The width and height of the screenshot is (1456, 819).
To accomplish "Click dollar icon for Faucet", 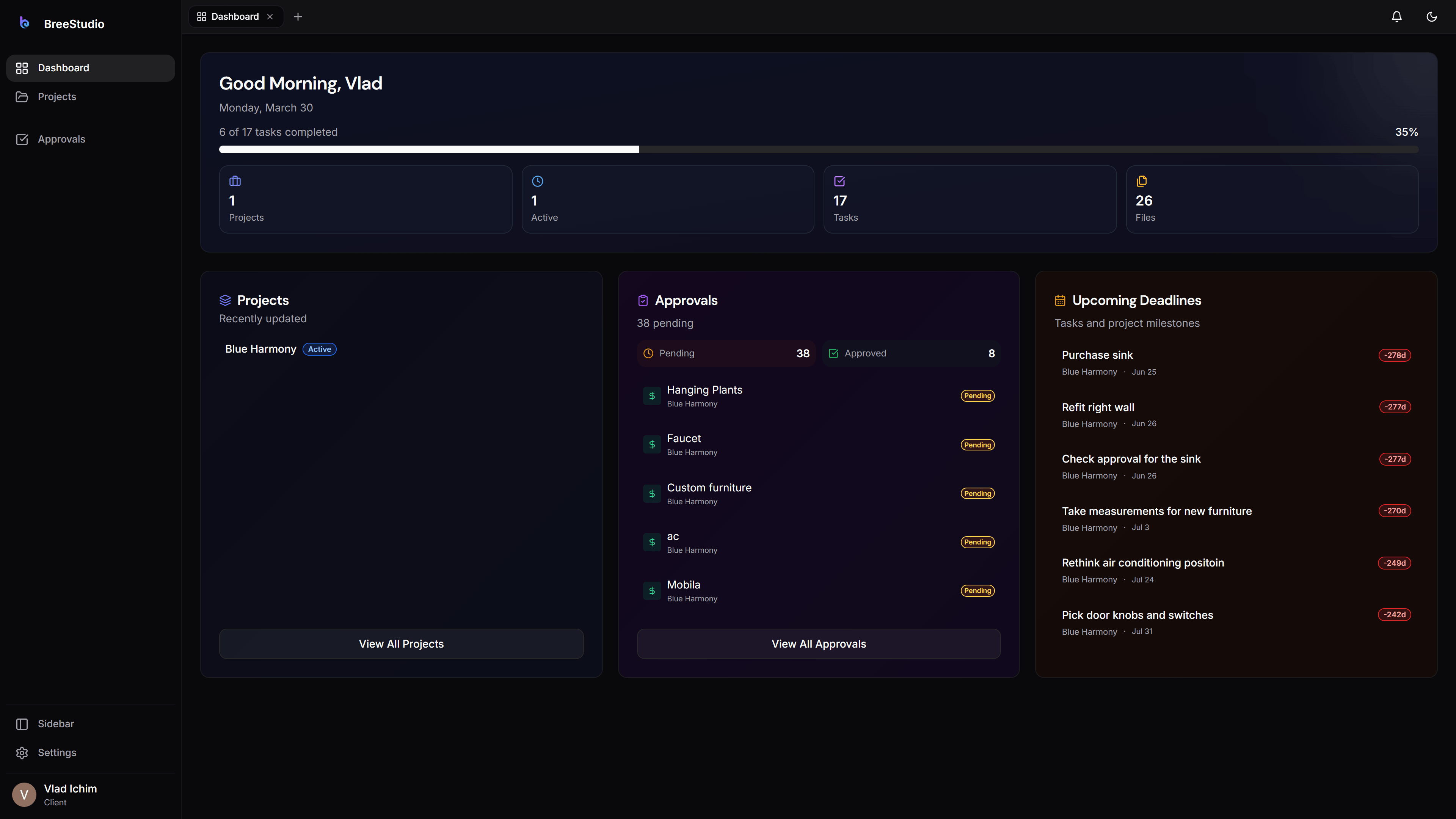I will (x=652, y=444).
